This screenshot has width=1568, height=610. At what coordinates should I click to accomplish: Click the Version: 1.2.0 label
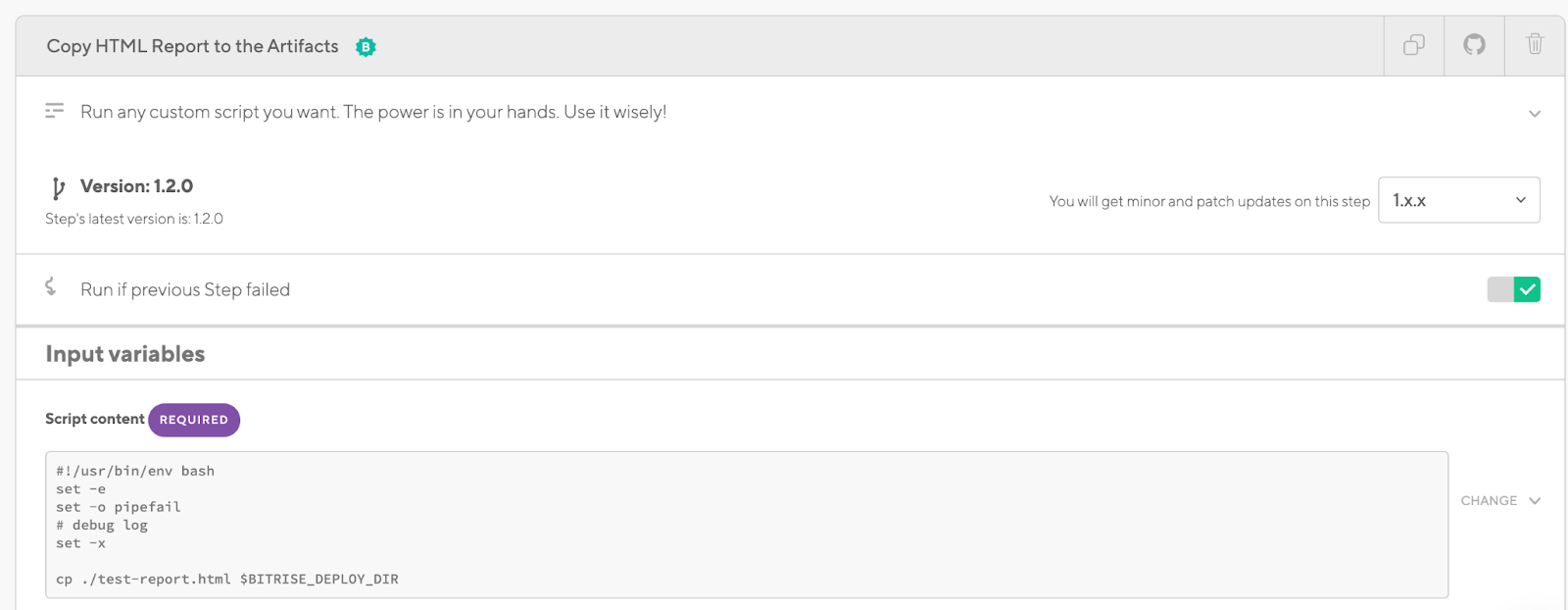pyautogui.click(x=136, y=186)
